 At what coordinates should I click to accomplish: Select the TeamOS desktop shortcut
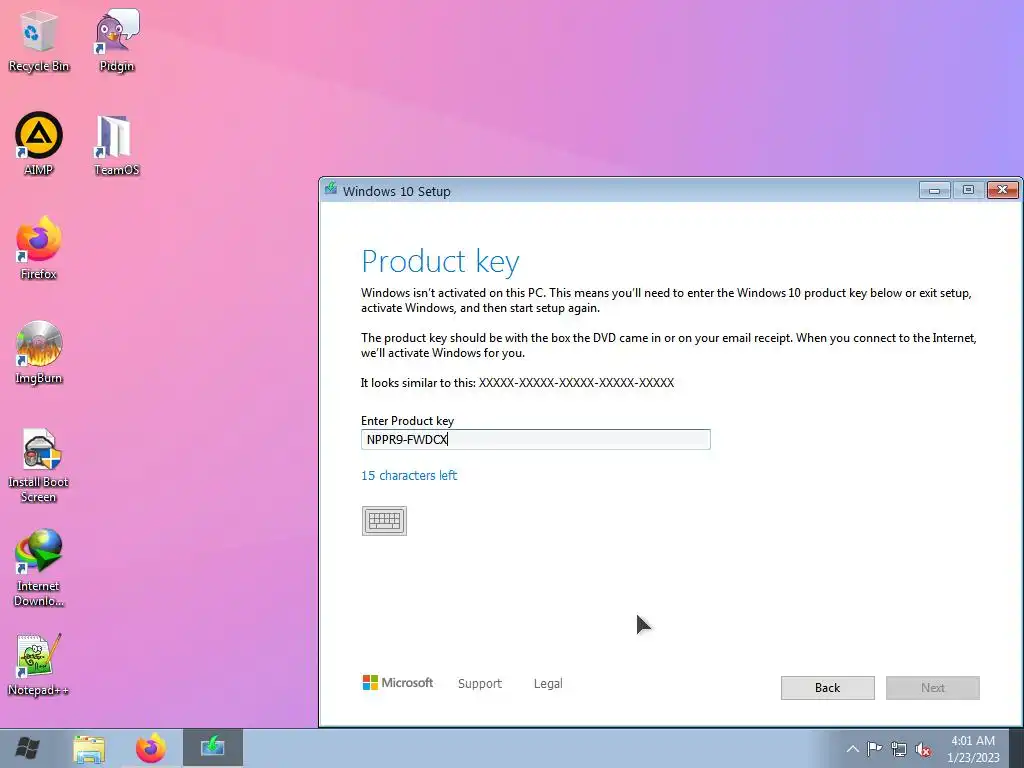117,144
